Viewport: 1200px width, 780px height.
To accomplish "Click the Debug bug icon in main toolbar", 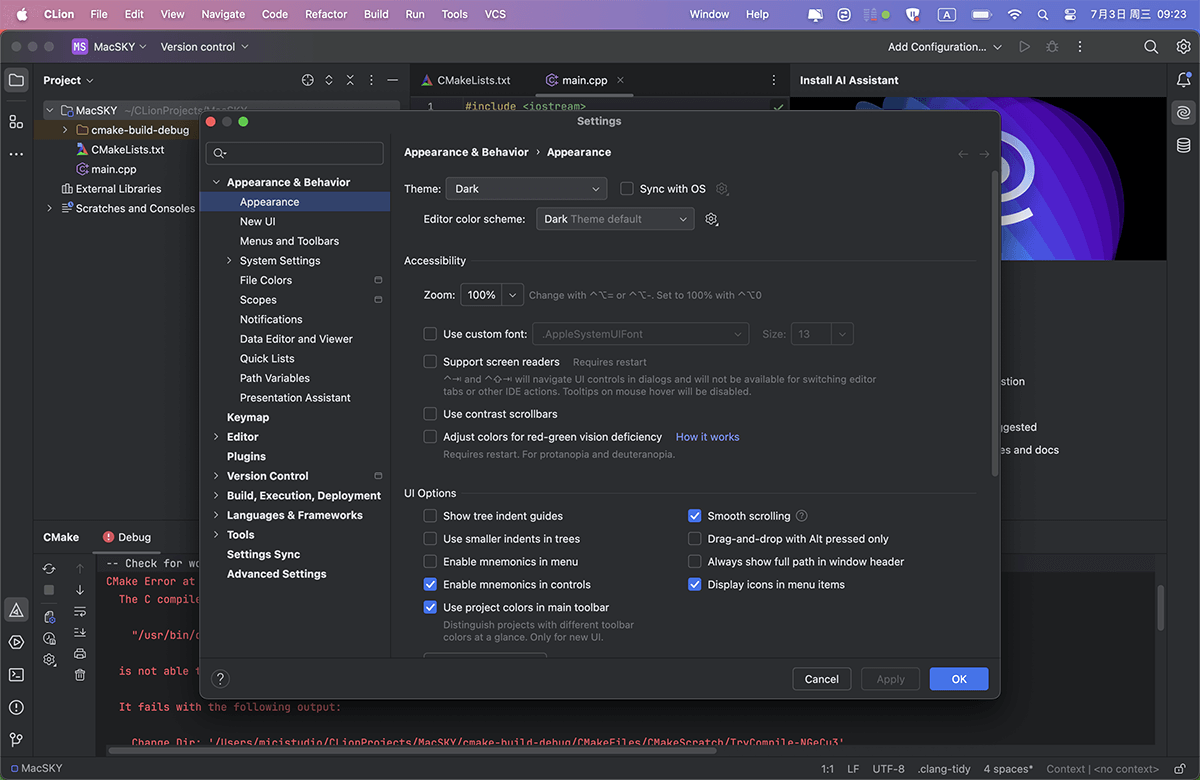I will pos(1052,47).
